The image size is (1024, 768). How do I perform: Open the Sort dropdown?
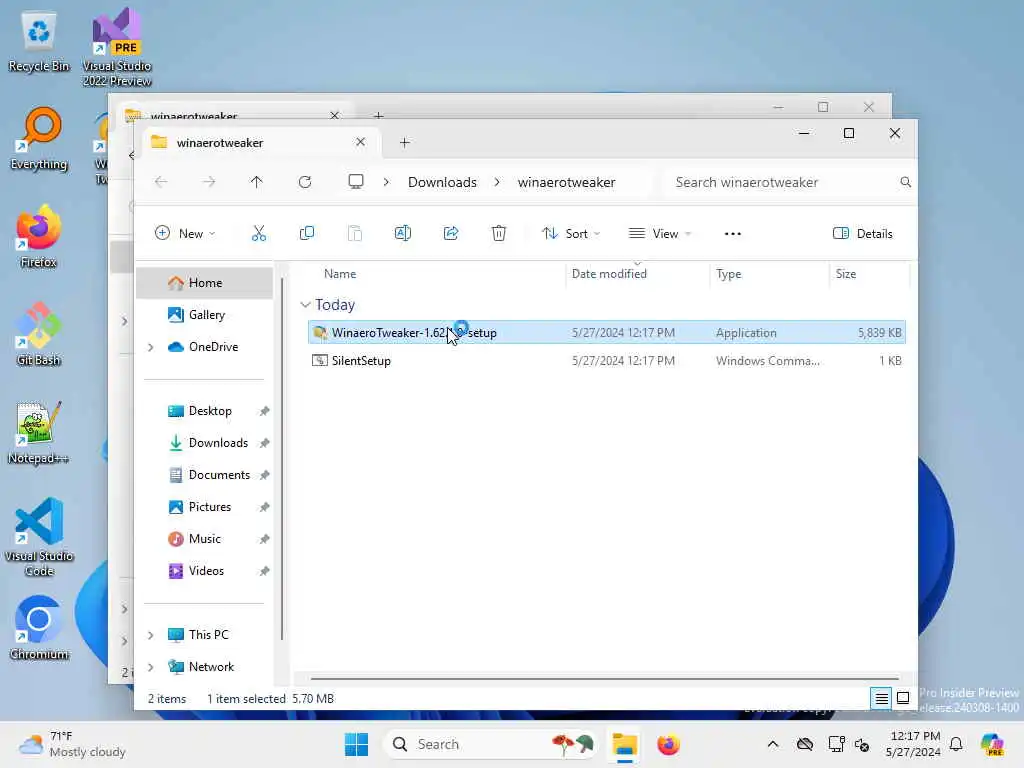[571, 234]
